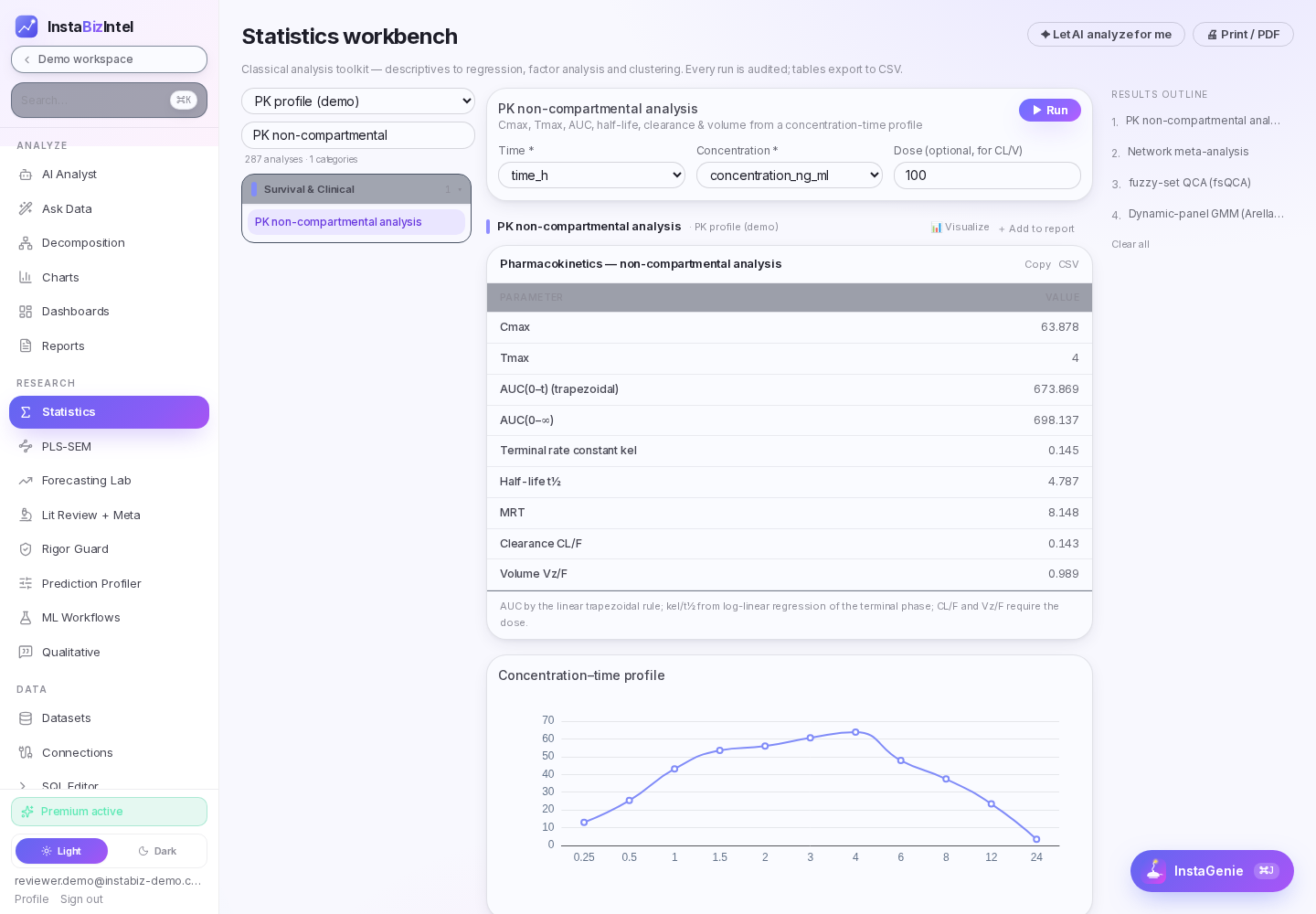Select the Ask Data wand icon
The image size is (1316, 914).
point(26,208)
